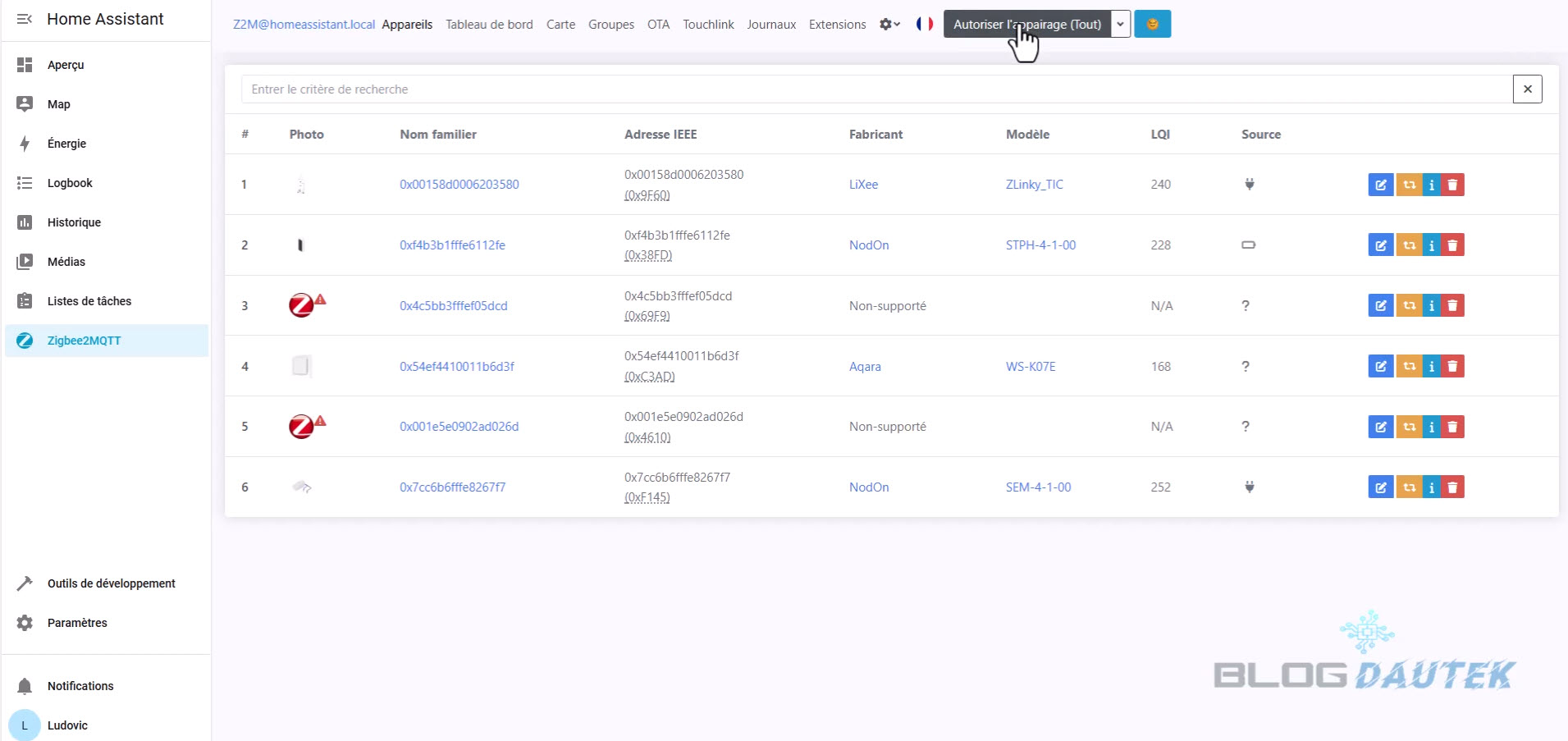Screen dimensions: 1568x741
Task: Clear the search field with X button
Action: (1527, 89)
